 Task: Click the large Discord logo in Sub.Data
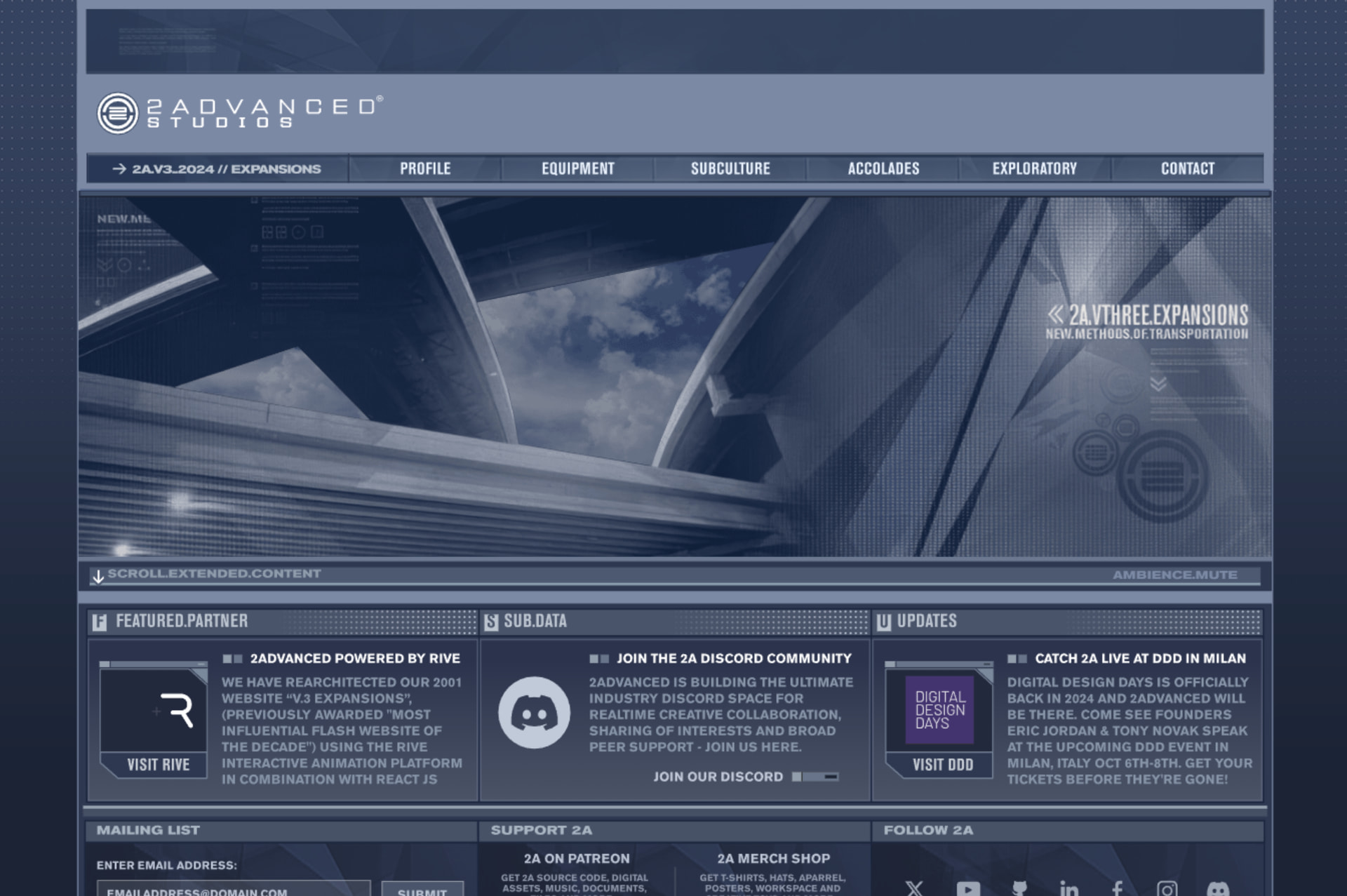534,713
